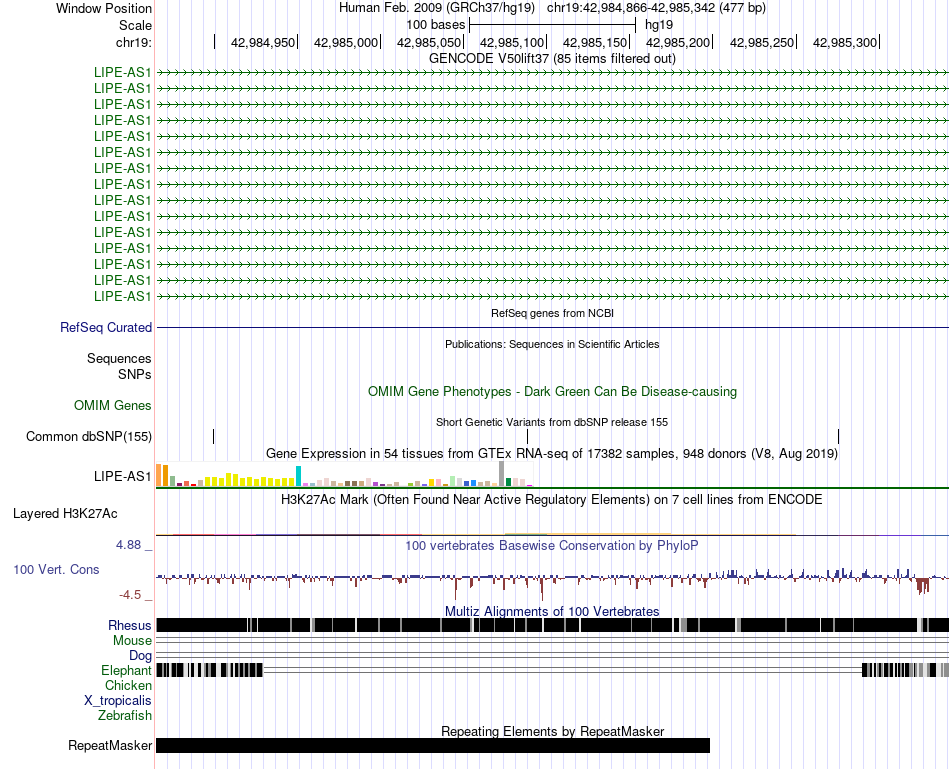Click the Dog alignment label
This screenshot has width=950, height=769.
[x=140, y=656]
